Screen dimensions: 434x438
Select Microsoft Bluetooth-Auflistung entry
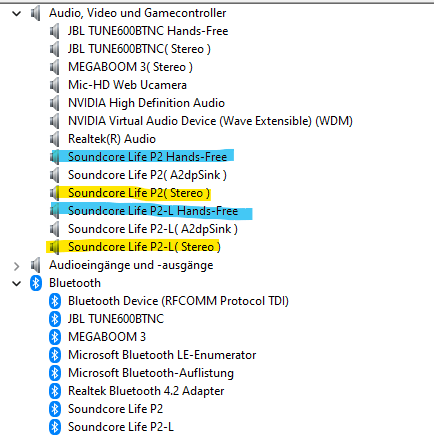point(151,373)
